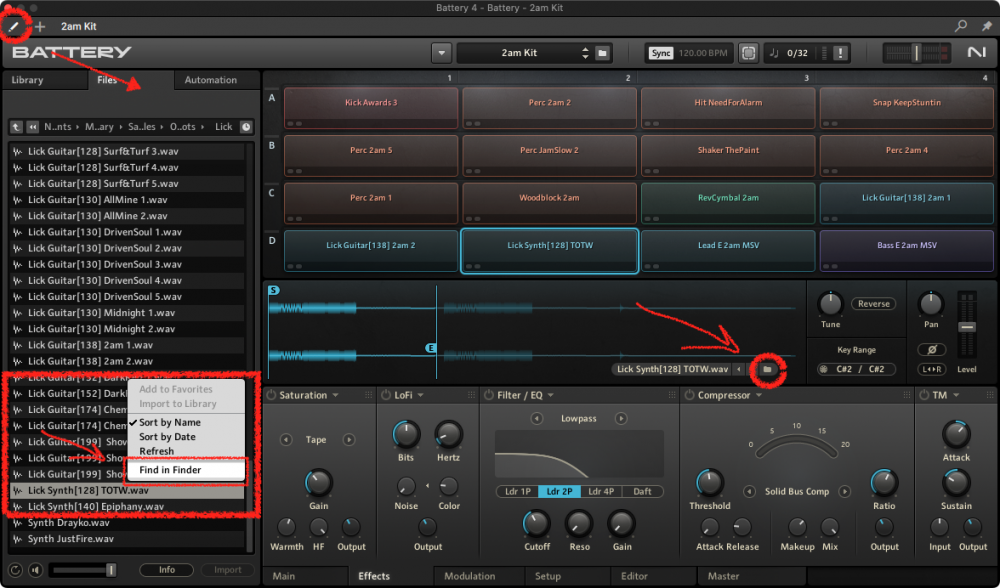Switch to the Library browser tab
This screenshot has height=588, width=1000.
point(27,80)
